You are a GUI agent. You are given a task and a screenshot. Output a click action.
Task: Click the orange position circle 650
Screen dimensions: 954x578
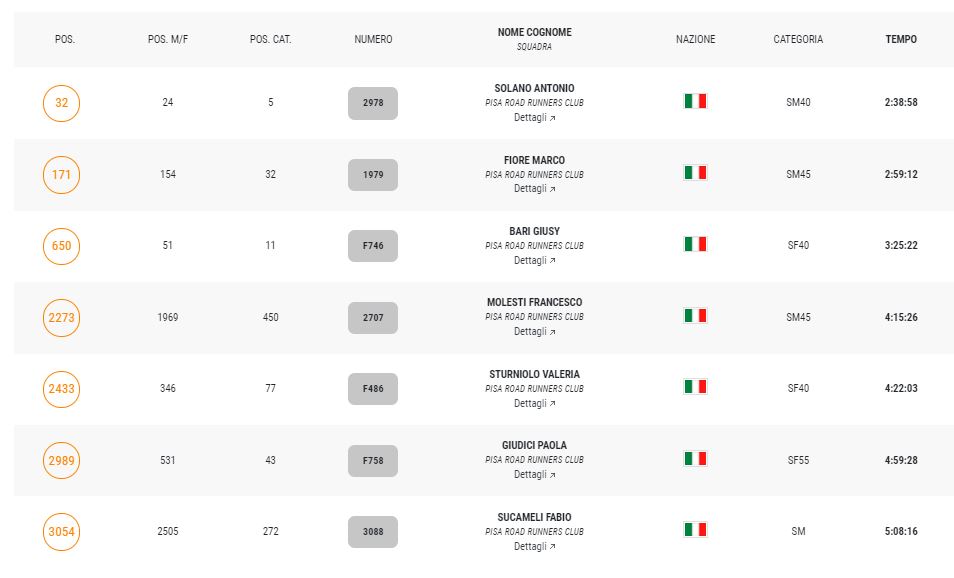click(x=61, y=246)
